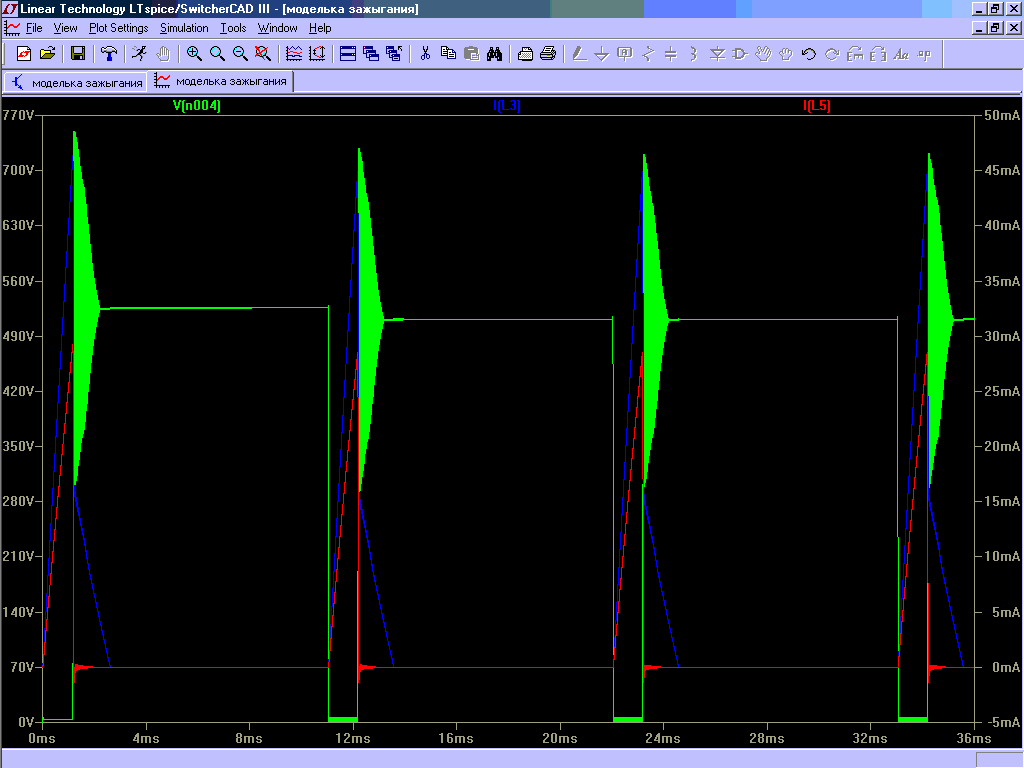Image resolution: width=1024 pixels, height=768 pixels.
Task: Save the plot with the floppy disk icon
Action: click(78, 53)
